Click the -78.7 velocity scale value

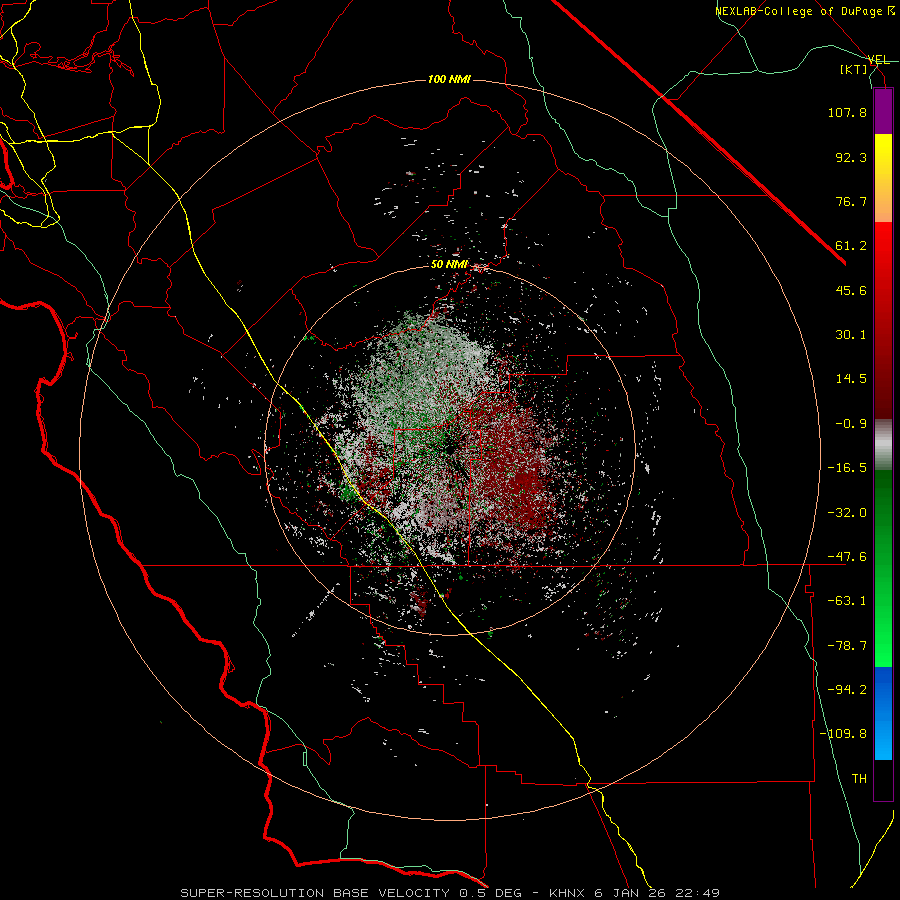[847, 646]
